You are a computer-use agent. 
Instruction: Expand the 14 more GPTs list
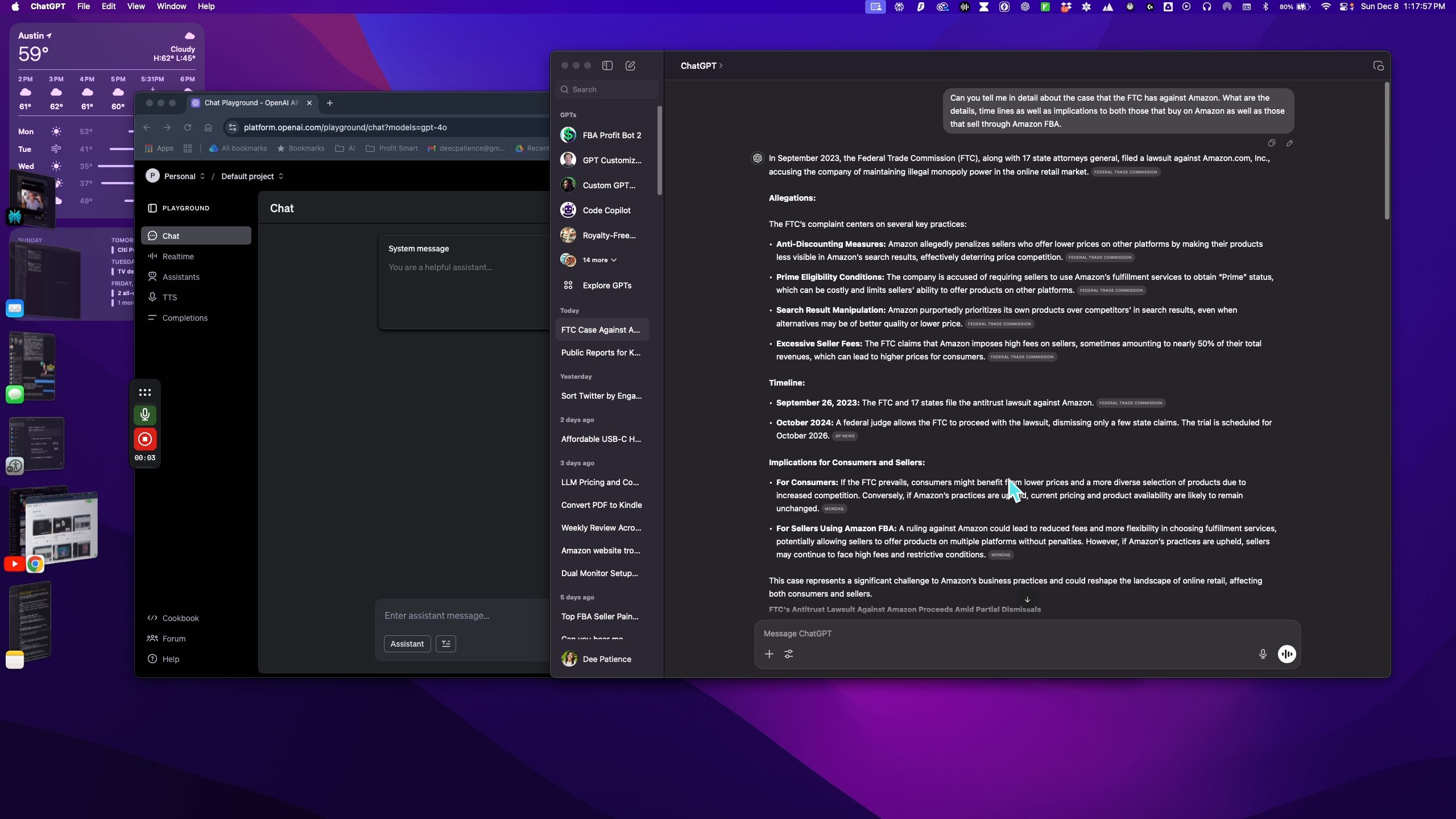(599, 260)
